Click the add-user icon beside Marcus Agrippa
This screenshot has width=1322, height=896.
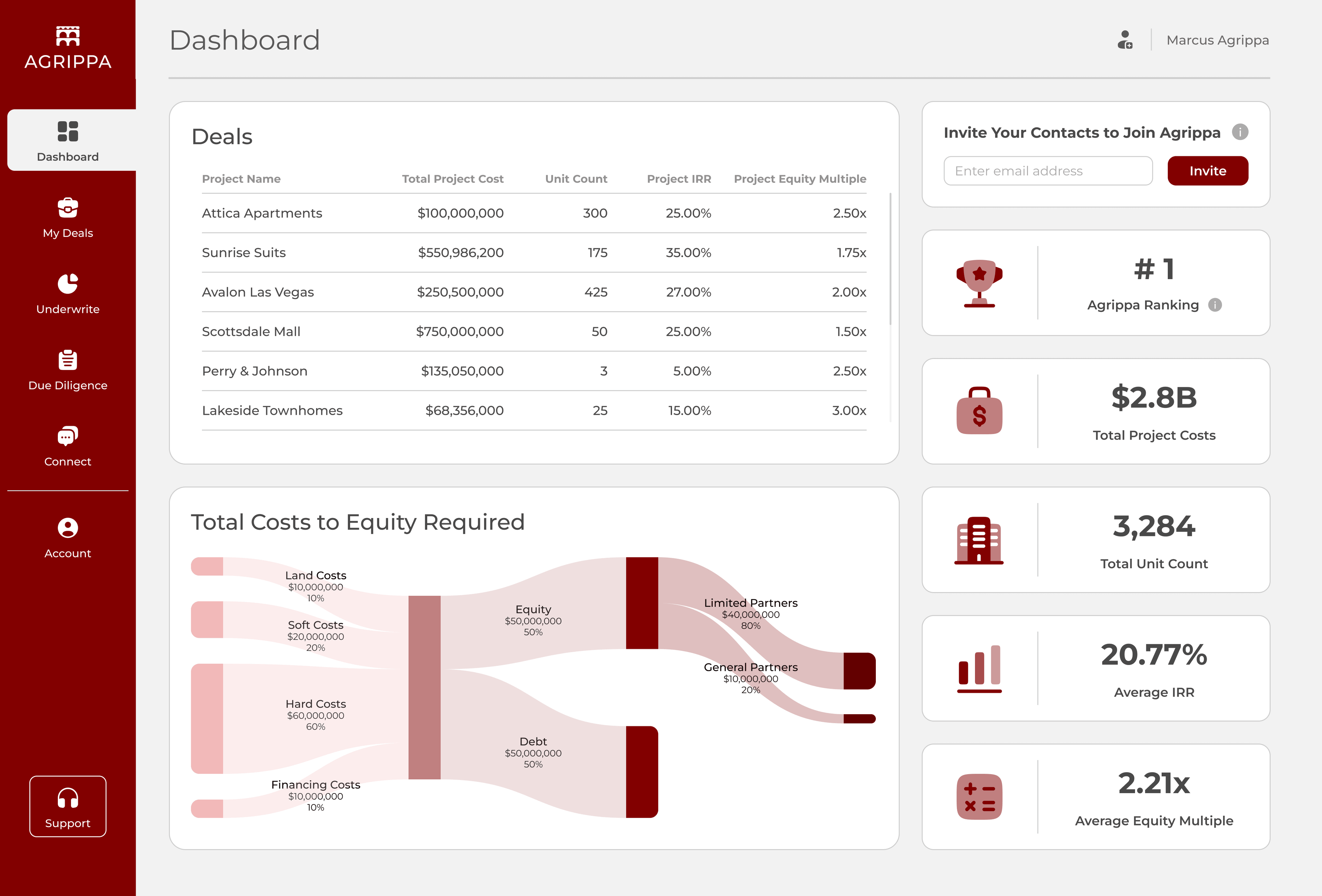pos(1125,40)
